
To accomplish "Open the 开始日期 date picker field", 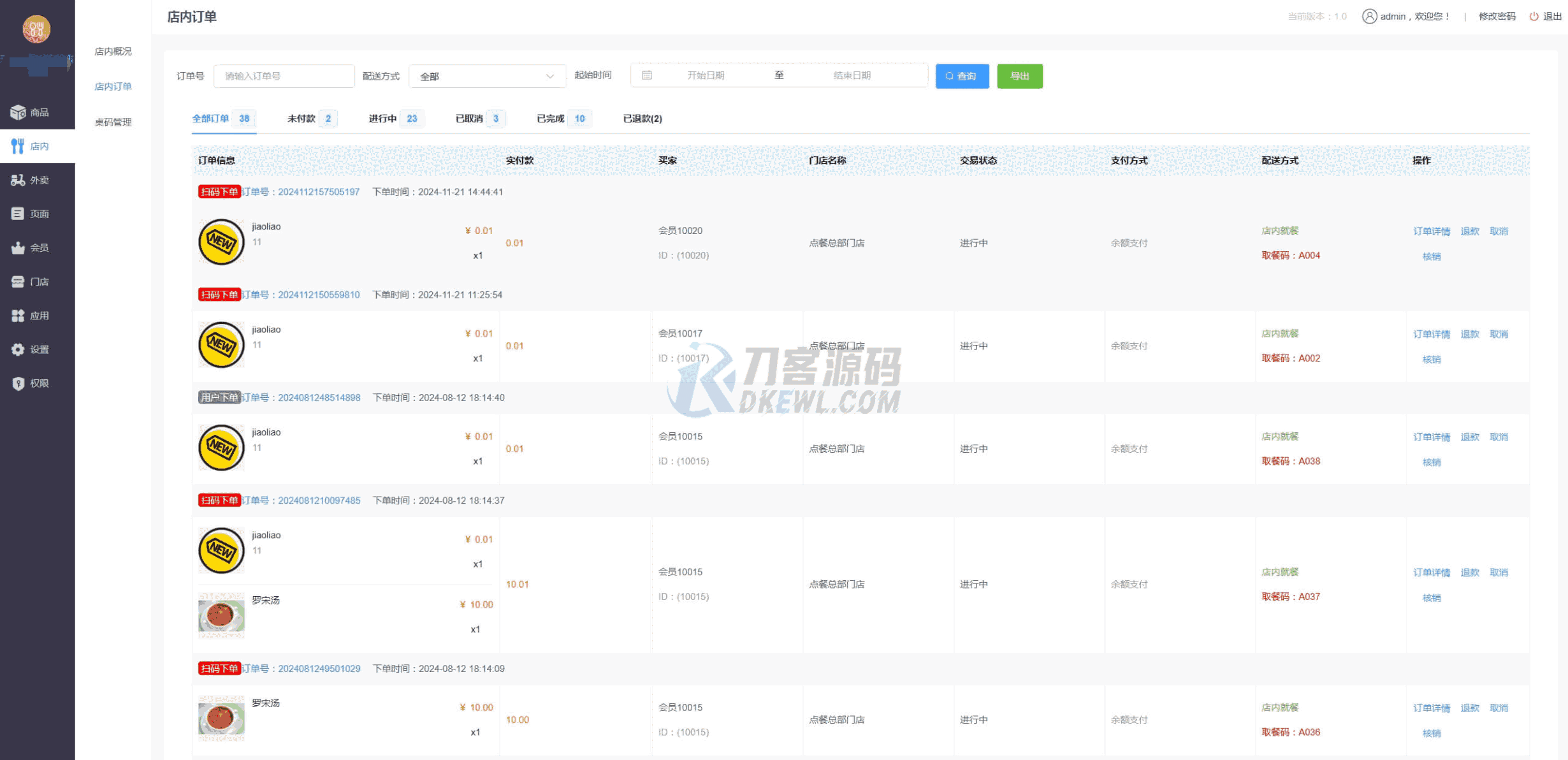I will (705, 75).
